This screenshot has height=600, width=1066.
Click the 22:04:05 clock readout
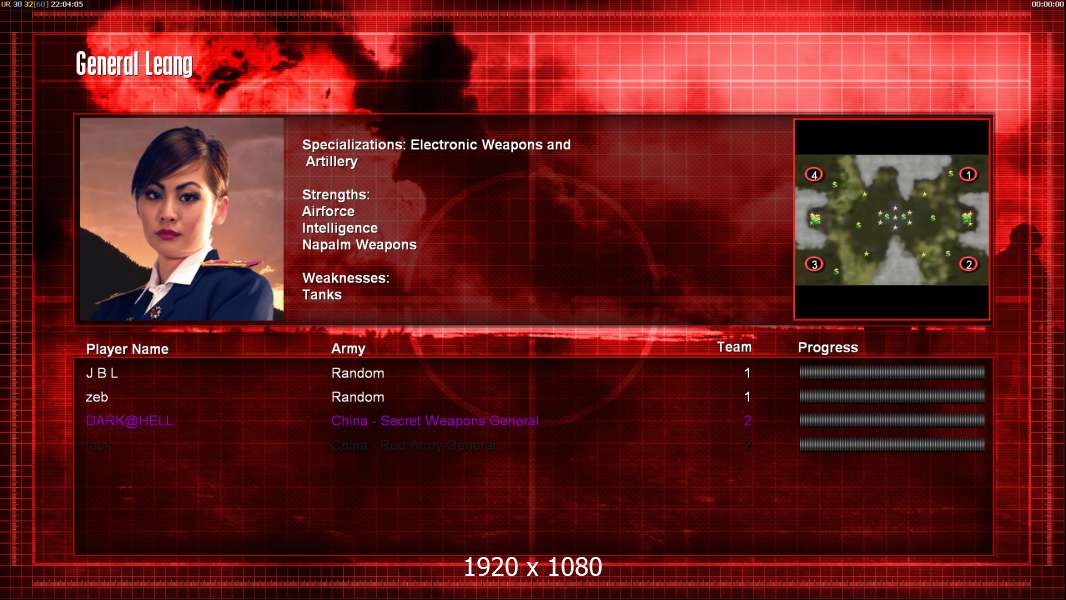point(67,4)
